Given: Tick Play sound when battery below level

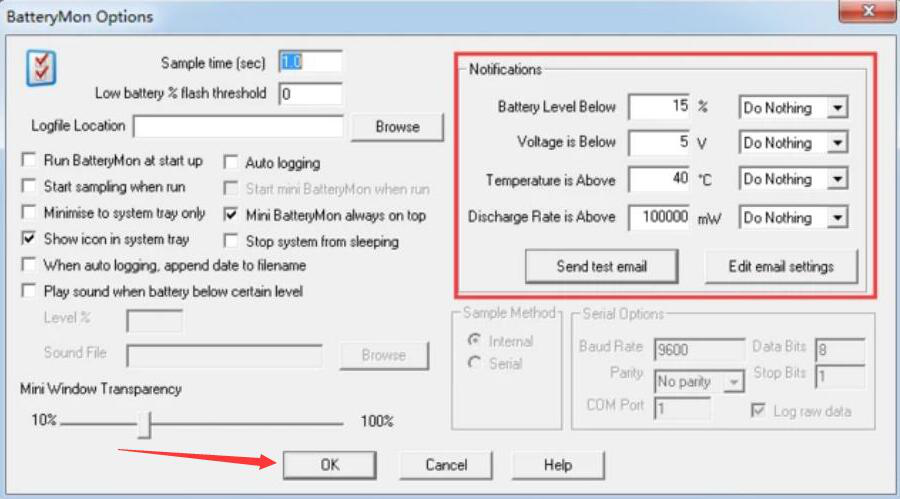Looking at the screenshot, I should pos(29,291).
